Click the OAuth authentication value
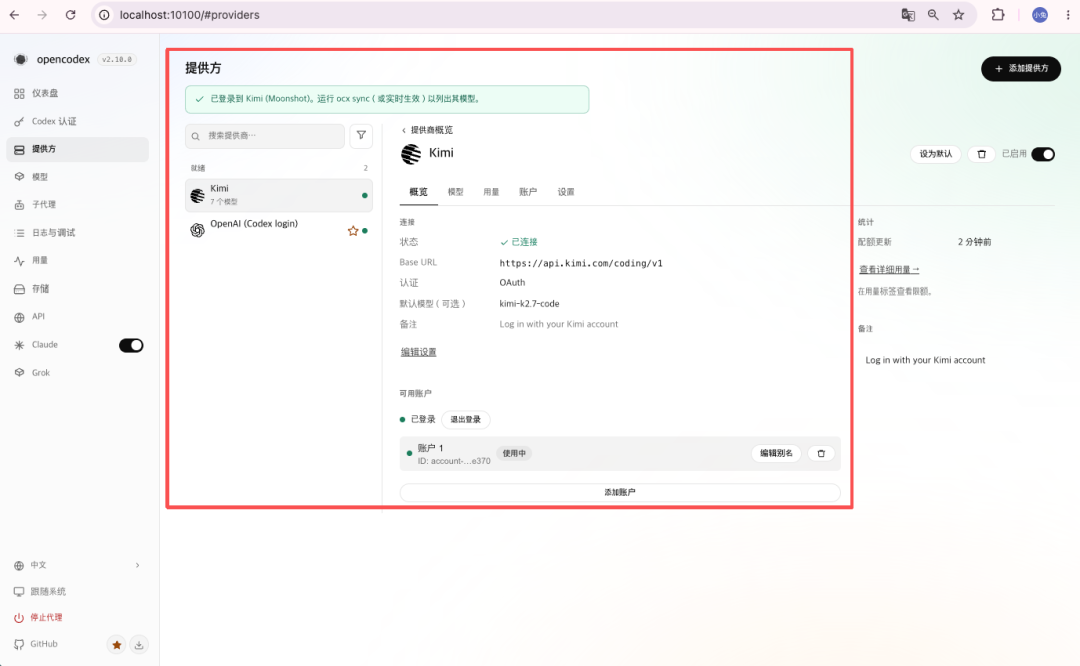 (512, 282)
